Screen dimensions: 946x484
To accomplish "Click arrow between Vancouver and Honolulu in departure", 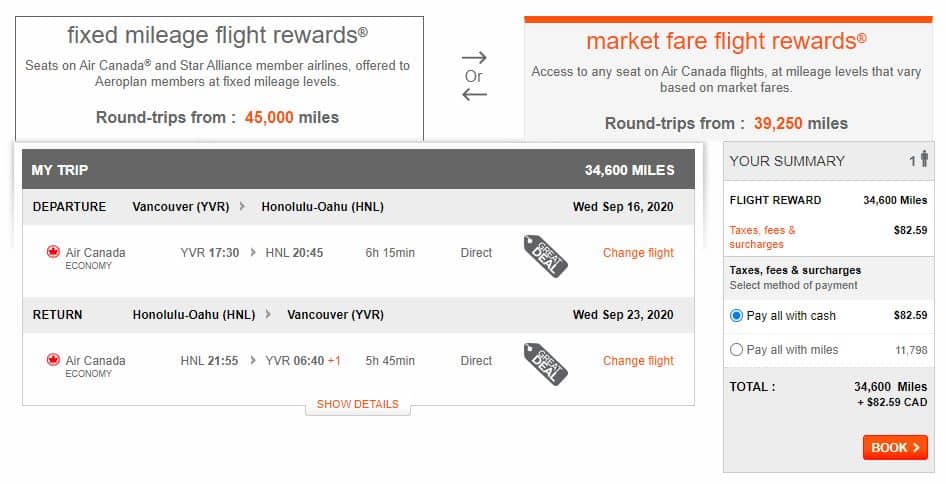I will [241, 207].
